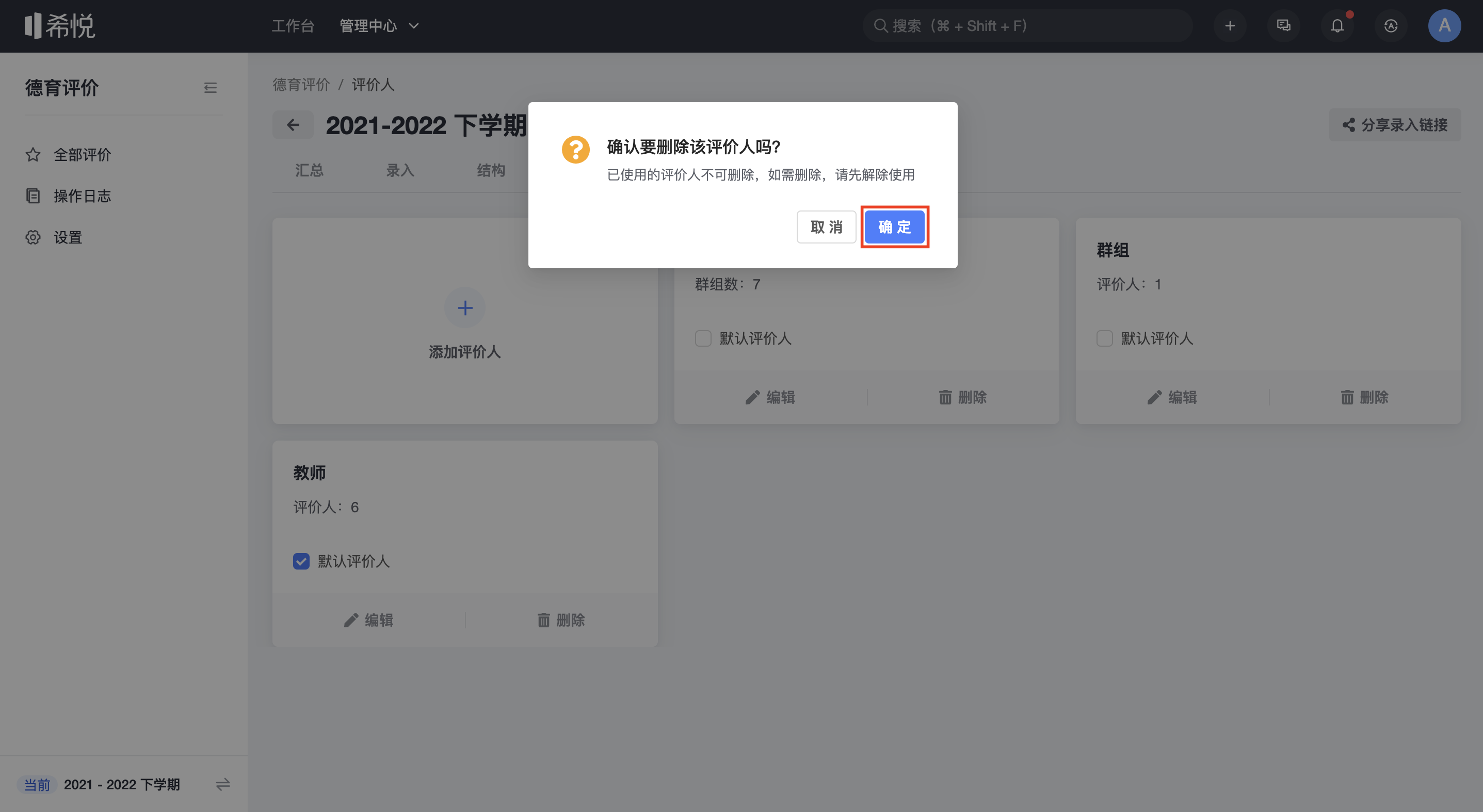
Task: Switch to the 汇总 tab
Action: [309, 170]
